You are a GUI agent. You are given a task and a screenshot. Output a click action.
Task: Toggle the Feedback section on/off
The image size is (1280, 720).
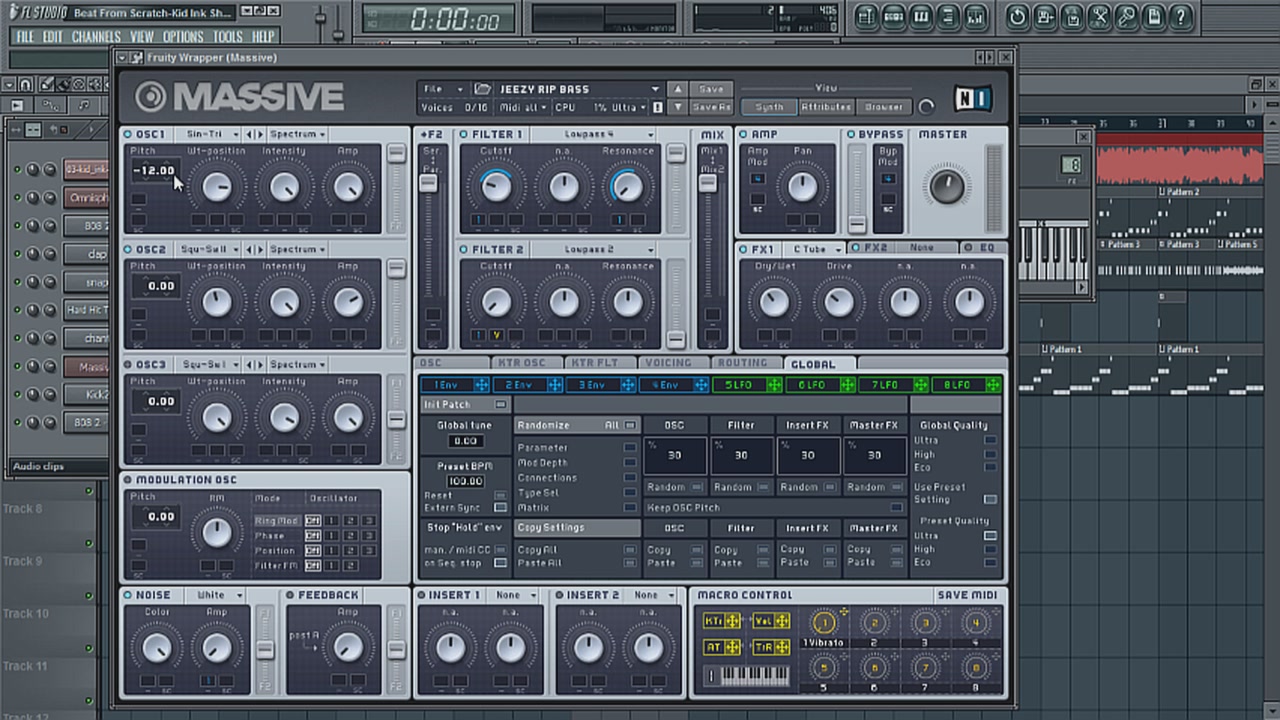[291, 595]
